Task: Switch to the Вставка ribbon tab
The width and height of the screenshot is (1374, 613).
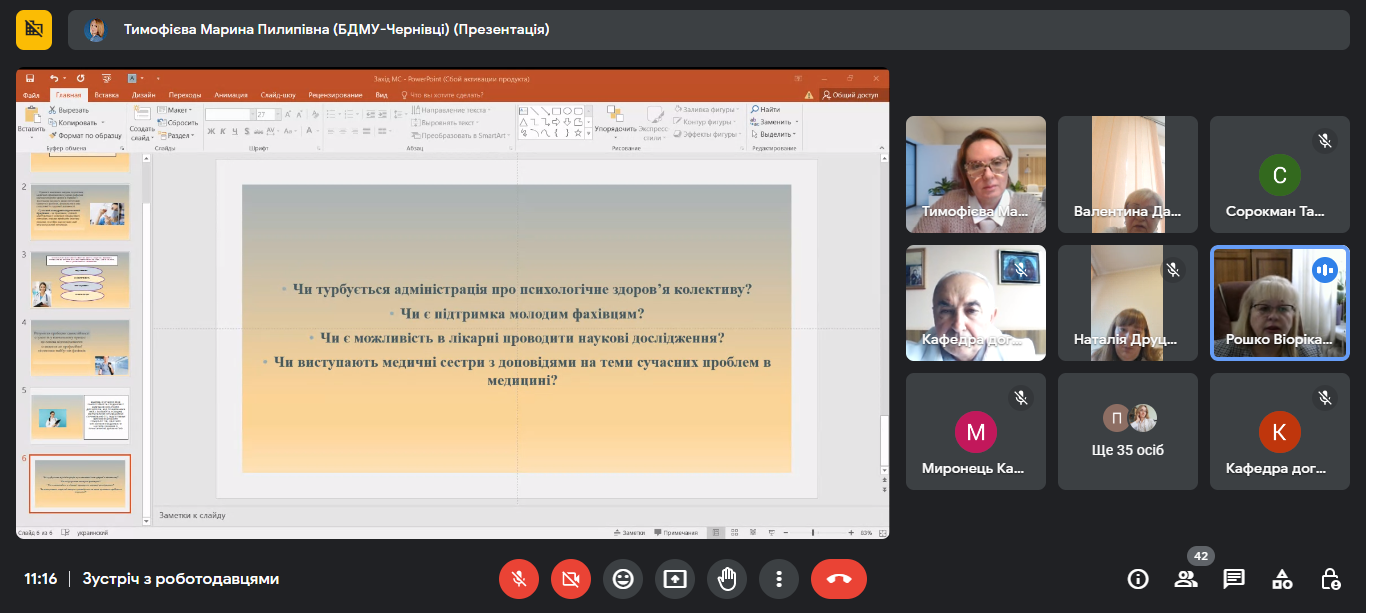Action: coord(106,95)
